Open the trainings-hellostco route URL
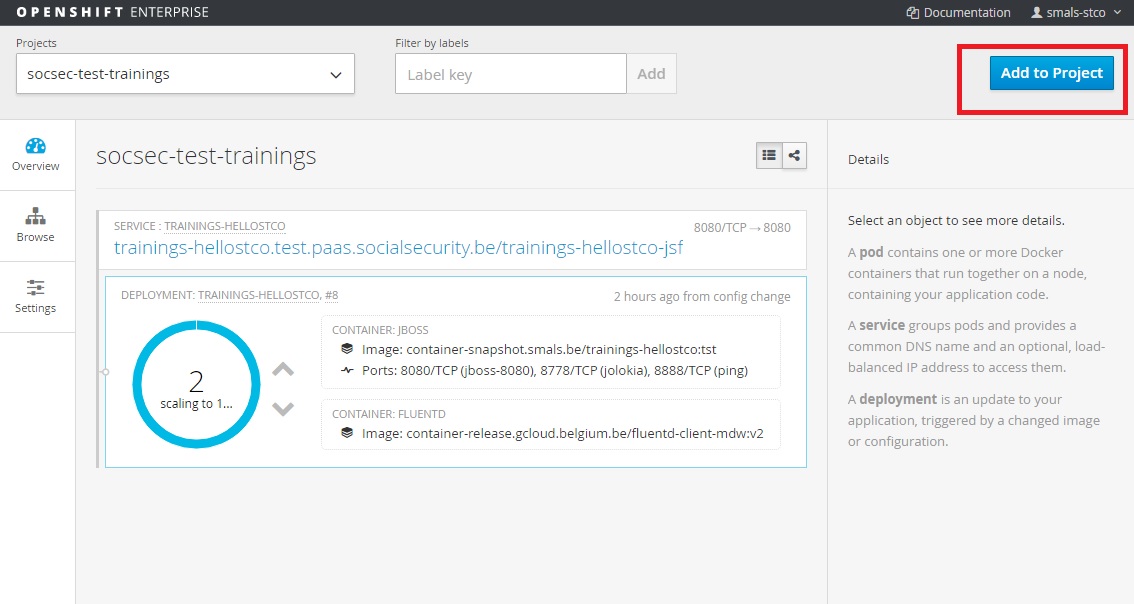This screenshot has height=604, width=1134. (x=398, y=247)
